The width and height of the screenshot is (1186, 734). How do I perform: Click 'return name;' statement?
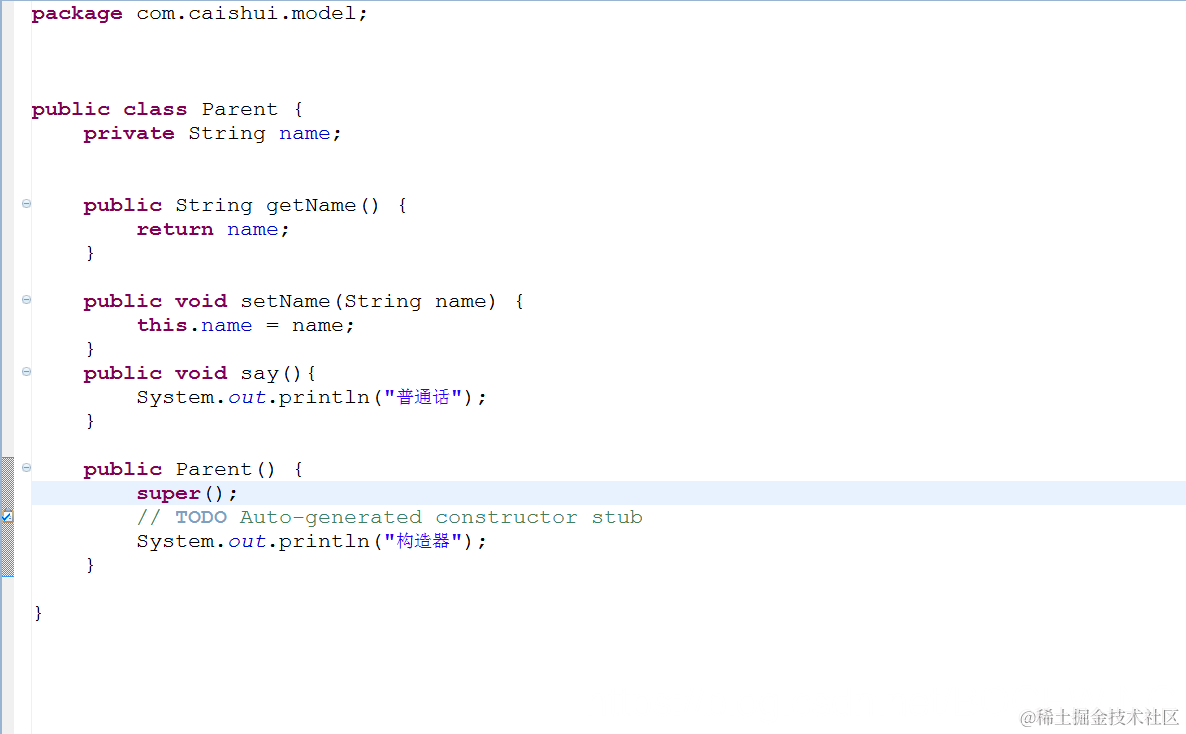(213, 230)
